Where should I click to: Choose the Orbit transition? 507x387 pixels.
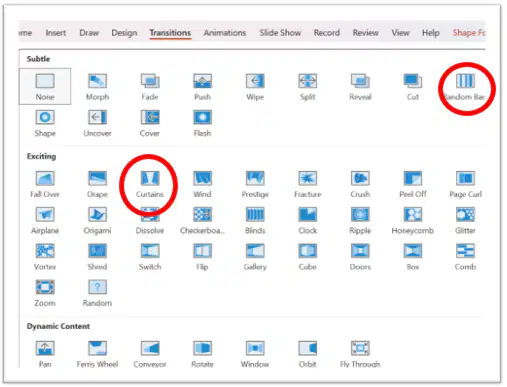307,354
